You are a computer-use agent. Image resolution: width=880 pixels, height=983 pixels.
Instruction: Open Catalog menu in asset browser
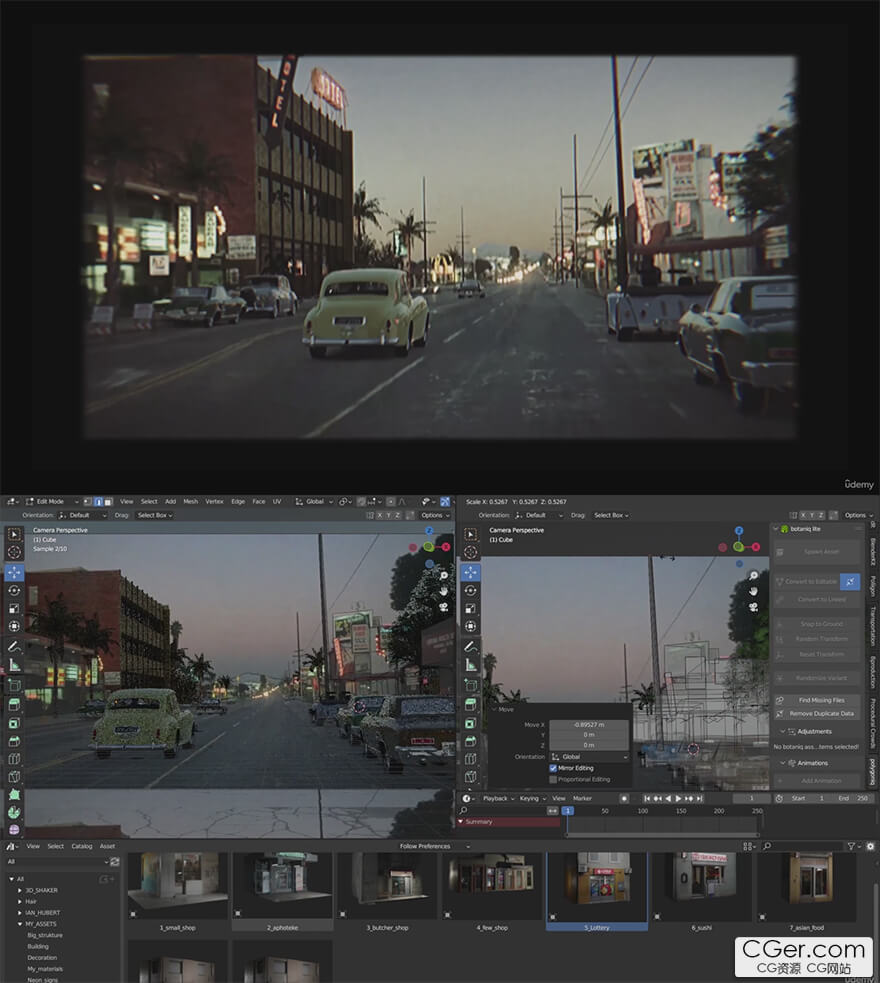tap(81, 846)
